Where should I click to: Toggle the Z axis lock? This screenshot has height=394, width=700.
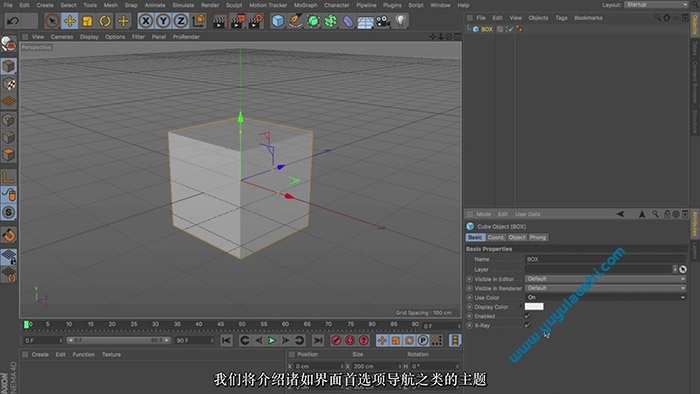point(180,21)
